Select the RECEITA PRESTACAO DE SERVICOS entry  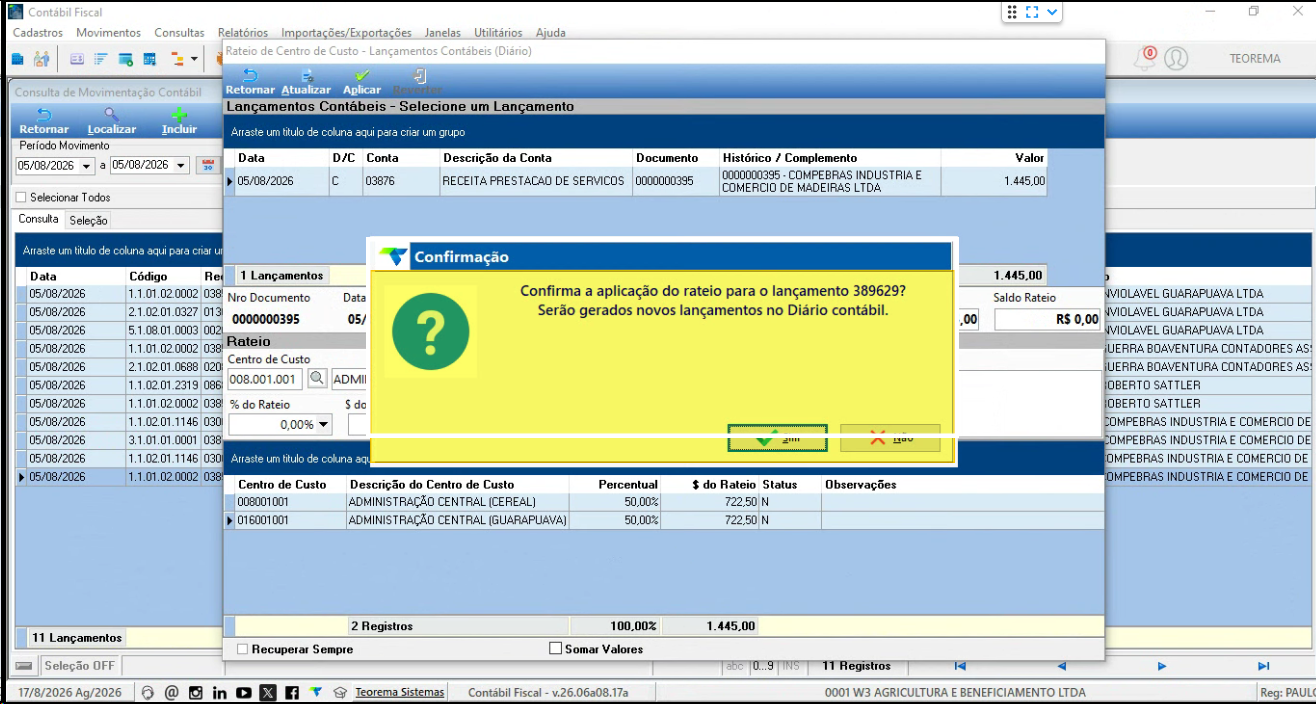[x=636, y=181]
